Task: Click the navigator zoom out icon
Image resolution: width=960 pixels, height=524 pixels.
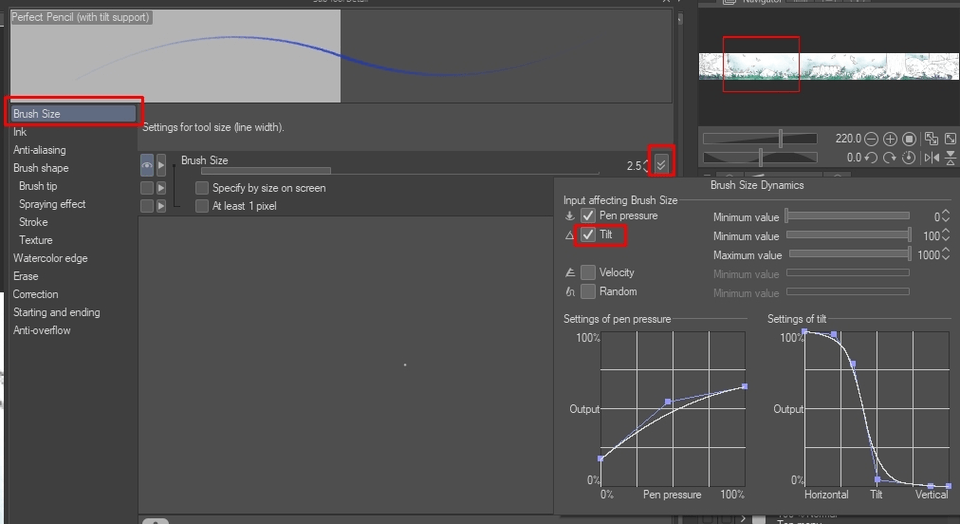Action: (872, 139)
